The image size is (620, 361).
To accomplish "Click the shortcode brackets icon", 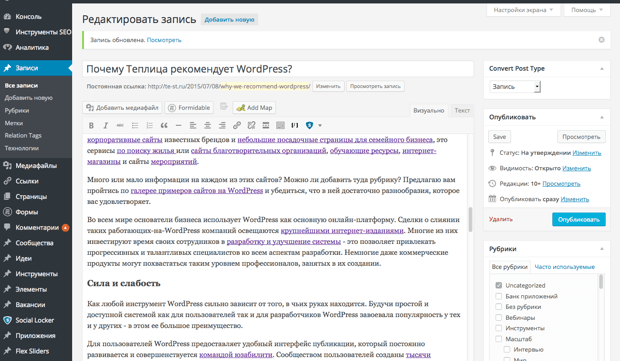I will pos(295,125).
